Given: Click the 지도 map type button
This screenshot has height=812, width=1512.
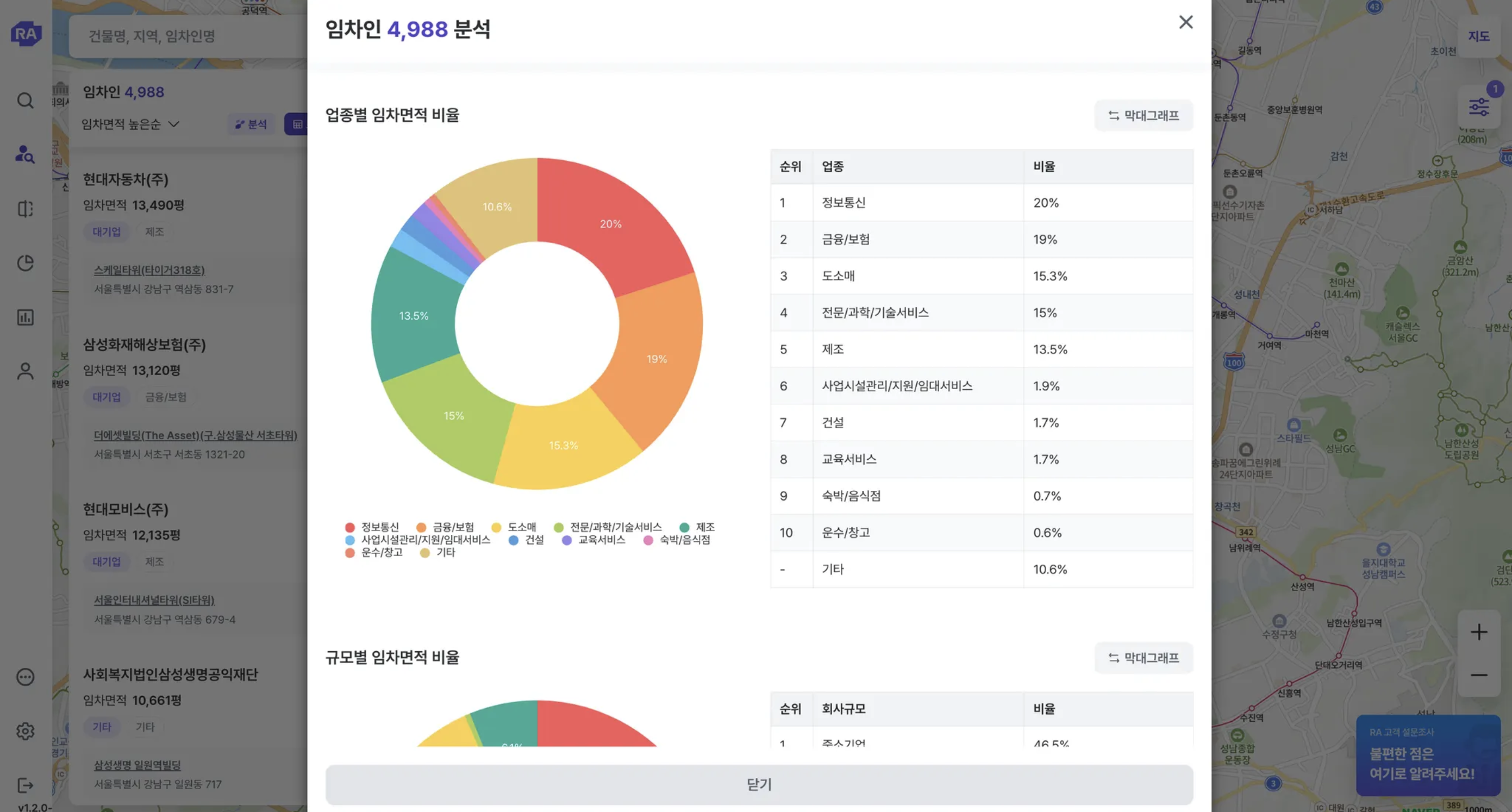Looking at the screenshot, I should tap(1478, 36).
